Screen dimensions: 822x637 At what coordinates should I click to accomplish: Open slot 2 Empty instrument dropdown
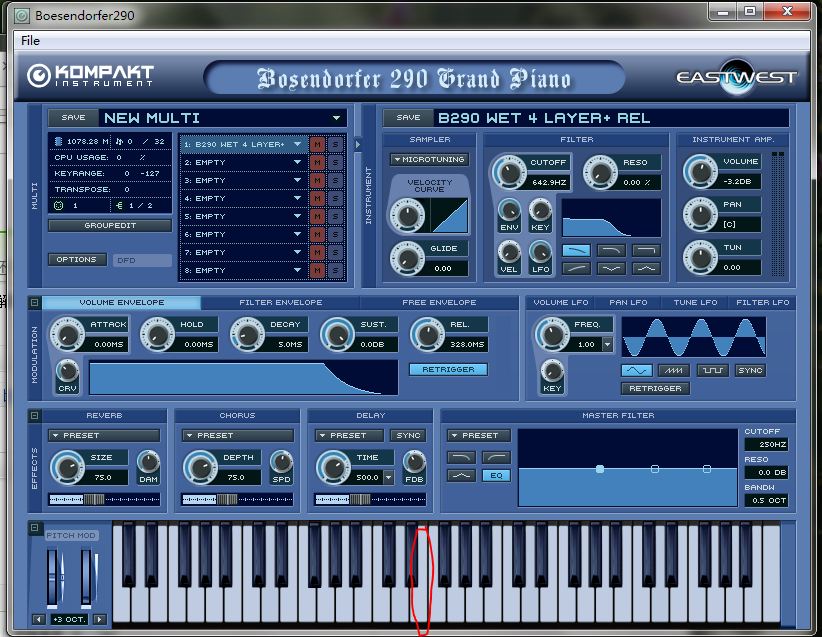[297, 163]
